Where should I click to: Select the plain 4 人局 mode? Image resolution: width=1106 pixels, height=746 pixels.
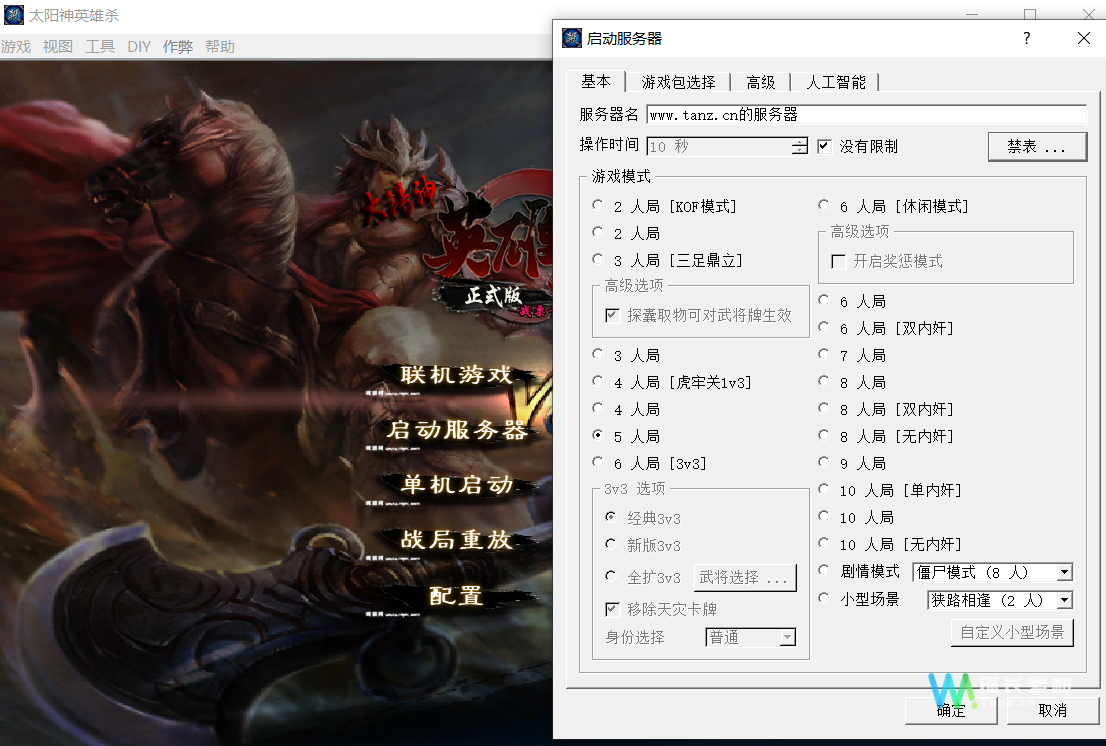click(598, 408)
